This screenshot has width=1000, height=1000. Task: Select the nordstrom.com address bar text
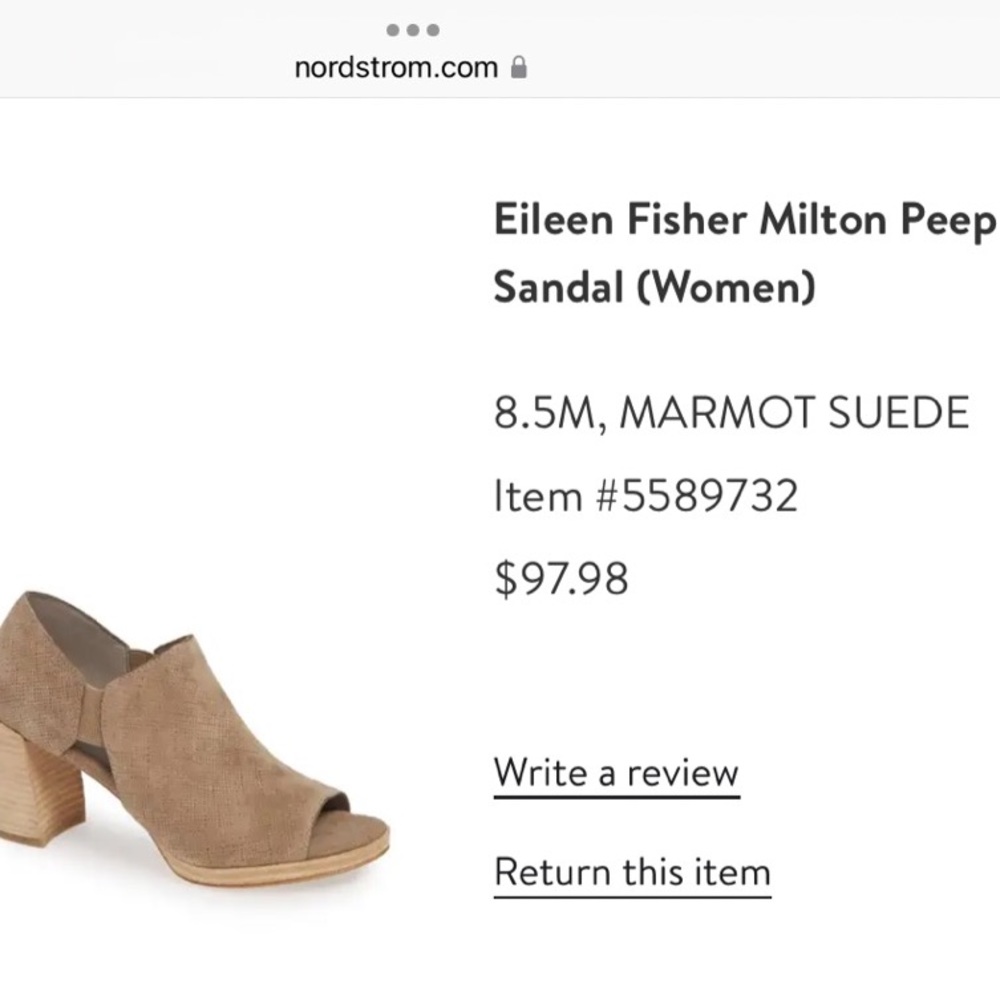click(x=396, y=68)
